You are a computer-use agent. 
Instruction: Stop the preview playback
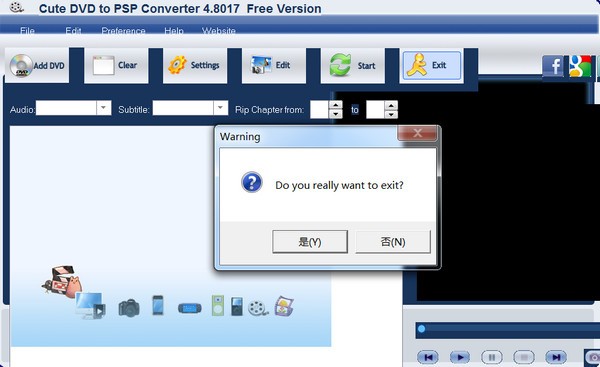click(524, 357)
